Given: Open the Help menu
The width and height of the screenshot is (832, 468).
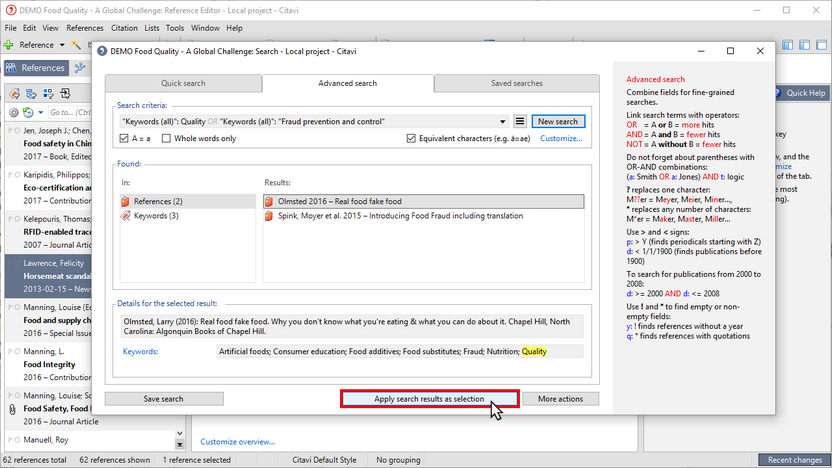Looking at the screenshot, I should coord(234,28).
